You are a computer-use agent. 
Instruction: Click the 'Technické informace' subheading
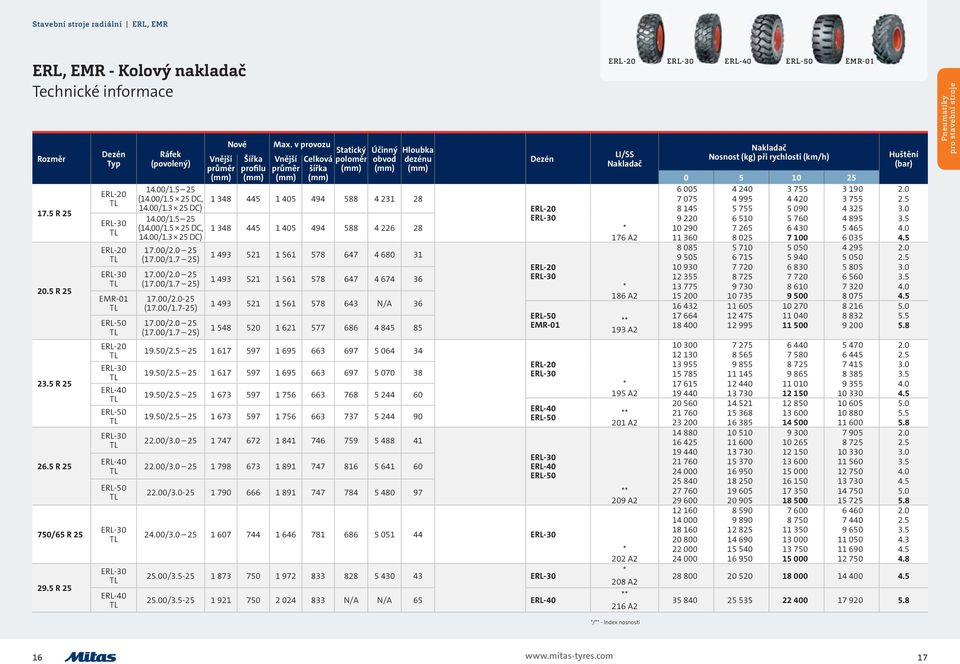(102, 92)
